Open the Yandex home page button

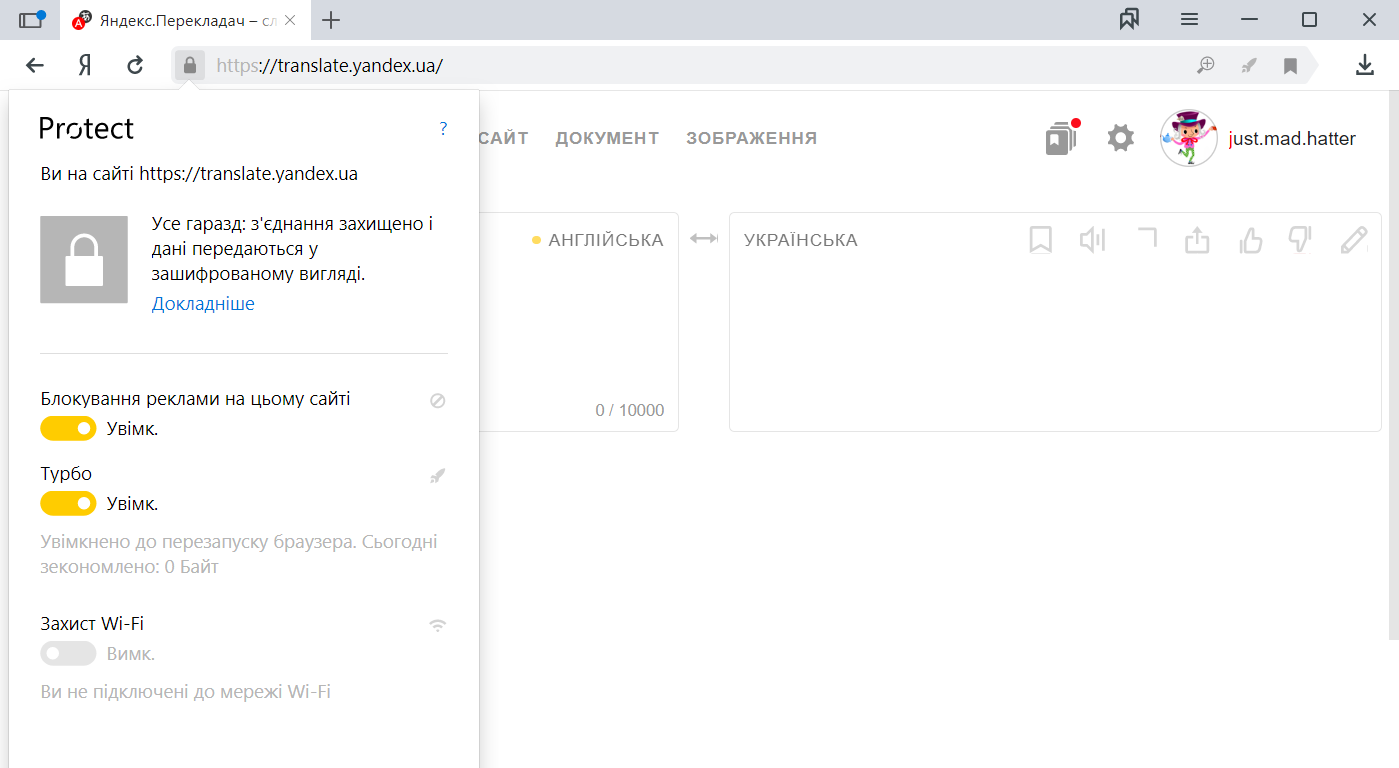point(85,65)
